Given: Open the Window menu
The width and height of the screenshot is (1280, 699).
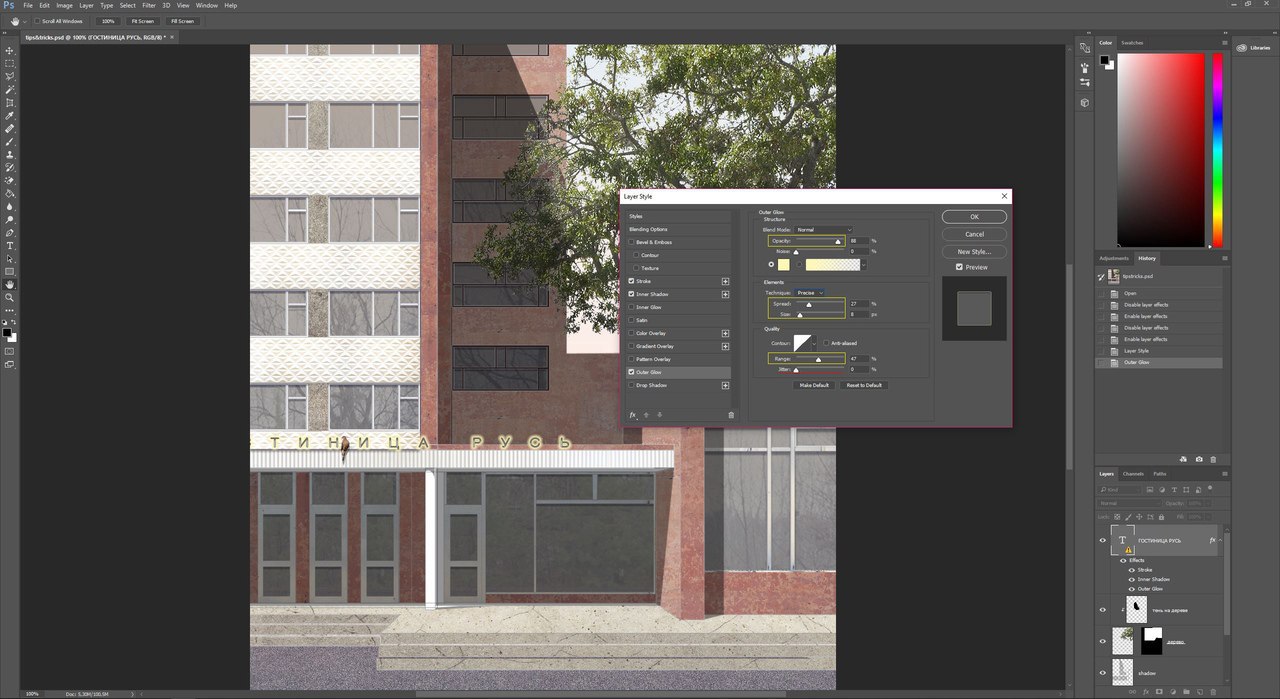Looking at the screenshot, I should pos(206,5).
